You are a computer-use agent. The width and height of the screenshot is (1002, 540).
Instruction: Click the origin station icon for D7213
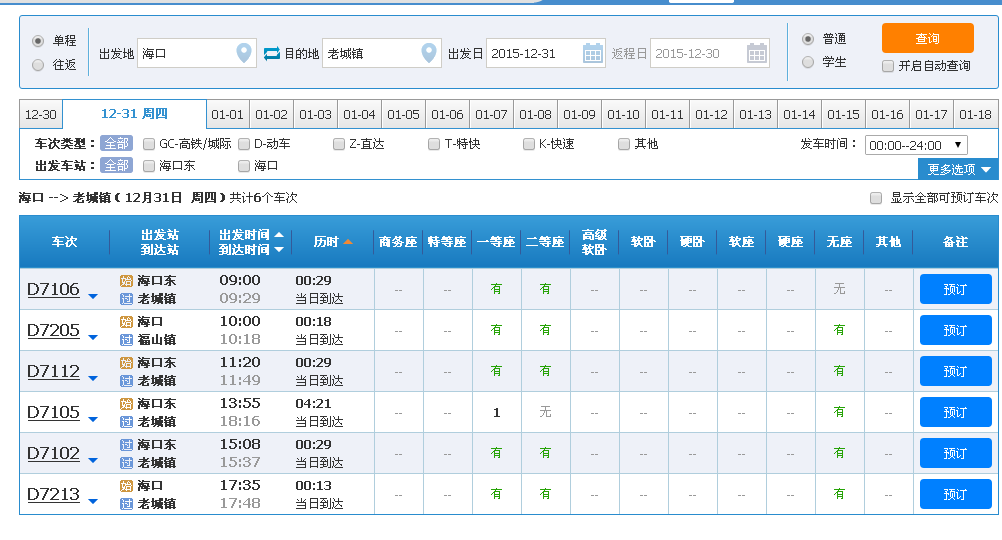point(127,486)
